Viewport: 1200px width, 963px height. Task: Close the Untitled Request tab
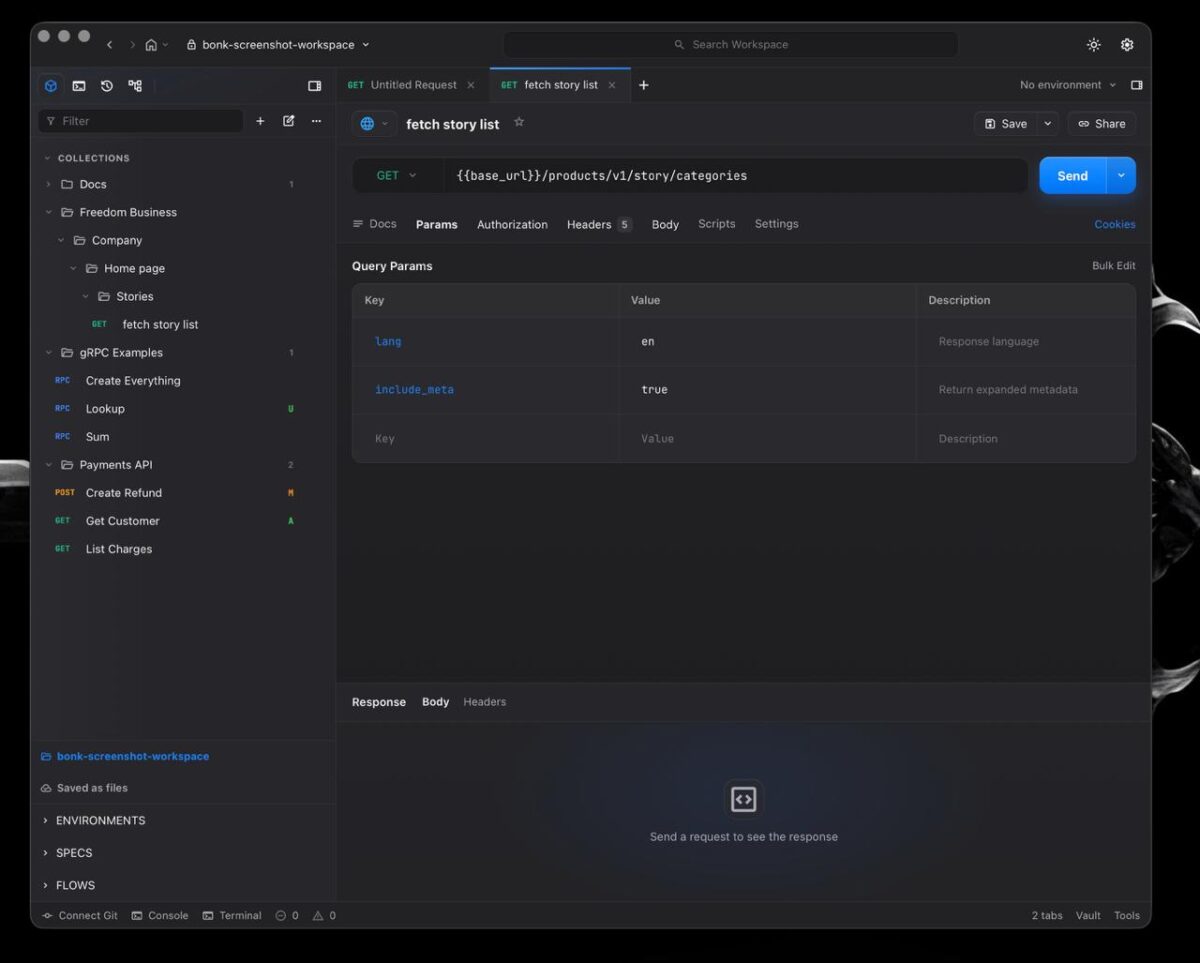(x=471, y=85)
